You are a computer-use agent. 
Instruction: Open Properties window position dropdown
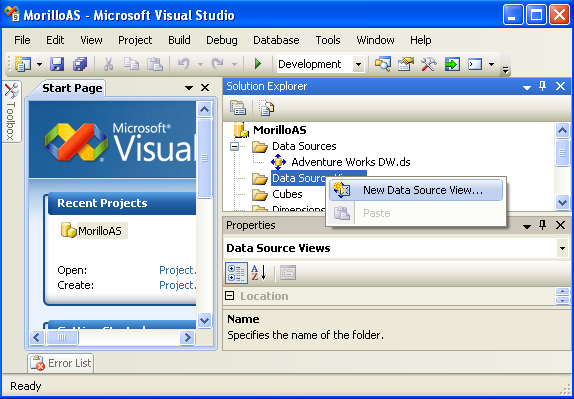[x=527, y=226]
